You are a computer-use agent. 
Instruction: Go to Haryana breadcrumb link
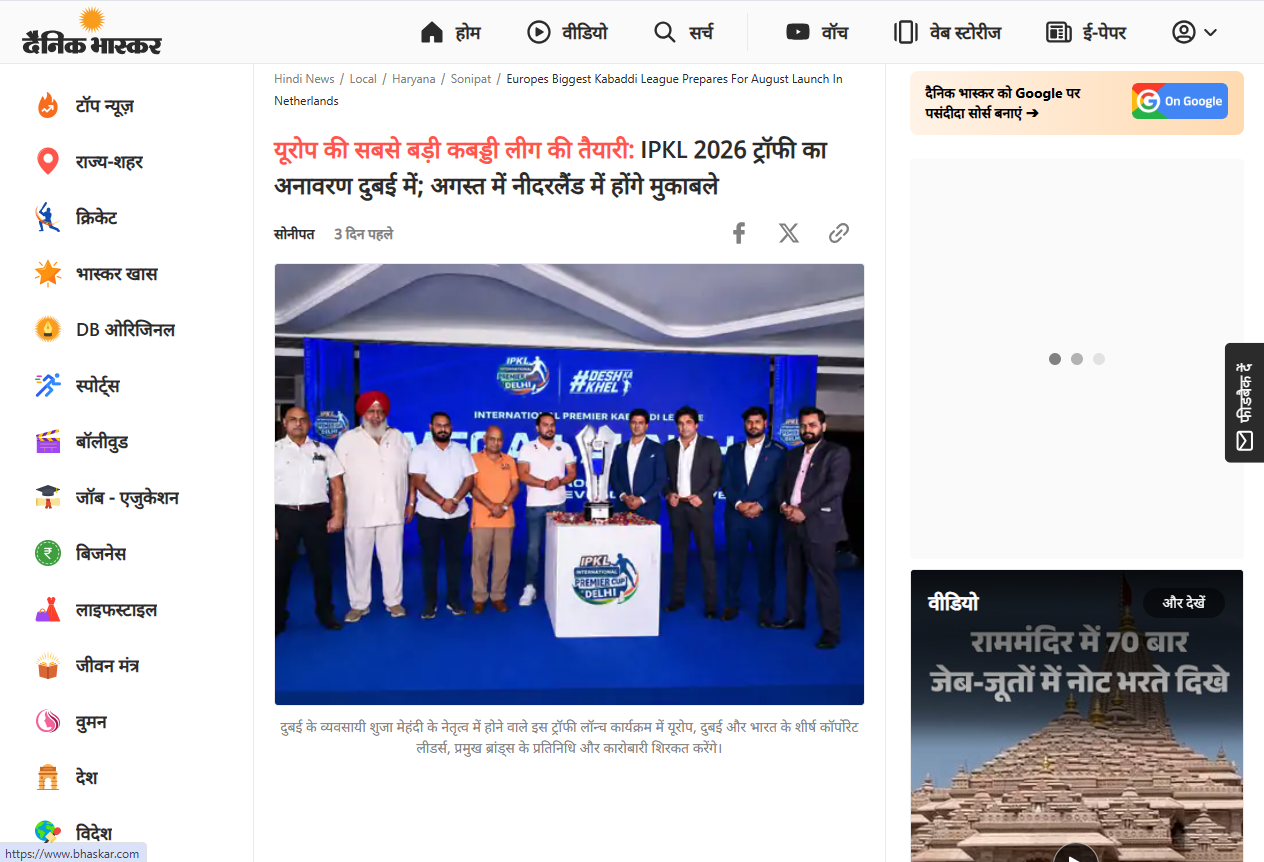tap(413, 79)
